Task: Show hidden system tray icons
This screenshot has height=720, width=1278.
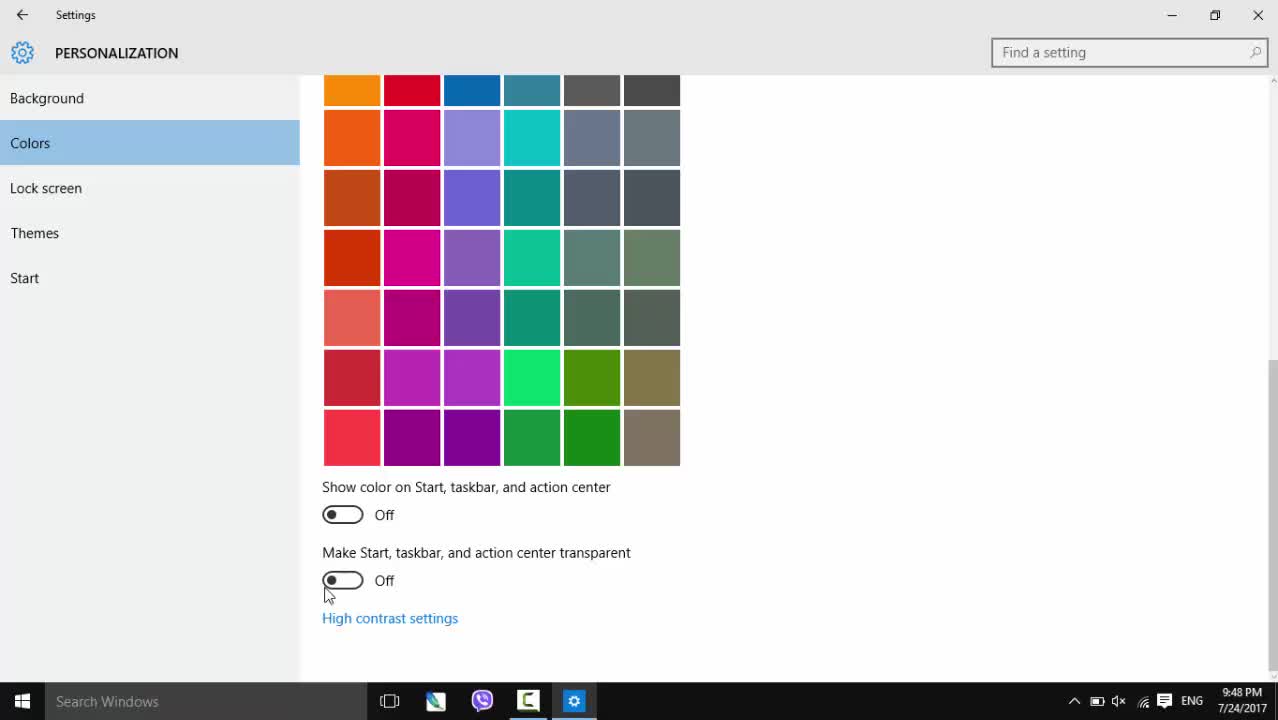Action: point(1074,701)
